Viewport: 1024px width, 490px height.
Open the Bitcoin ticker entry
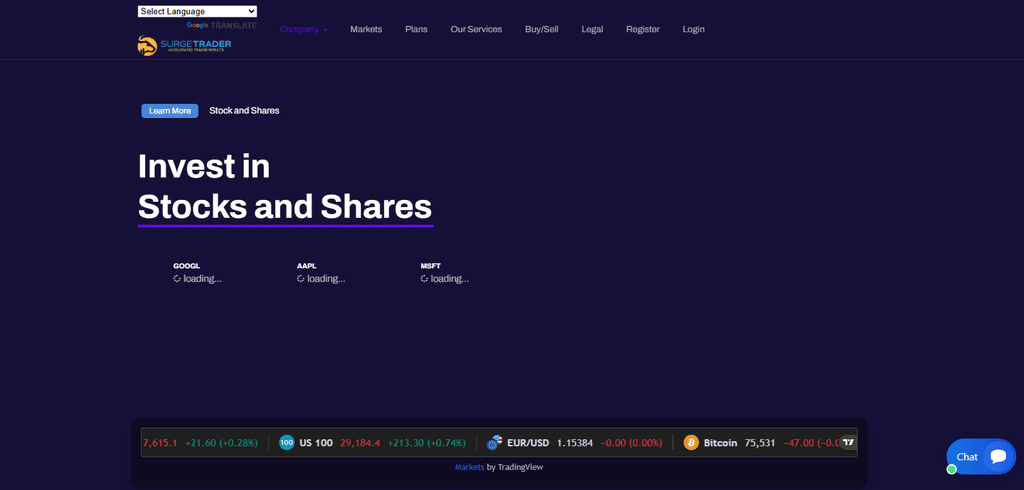pyautogui.click(x=761, y=443)
